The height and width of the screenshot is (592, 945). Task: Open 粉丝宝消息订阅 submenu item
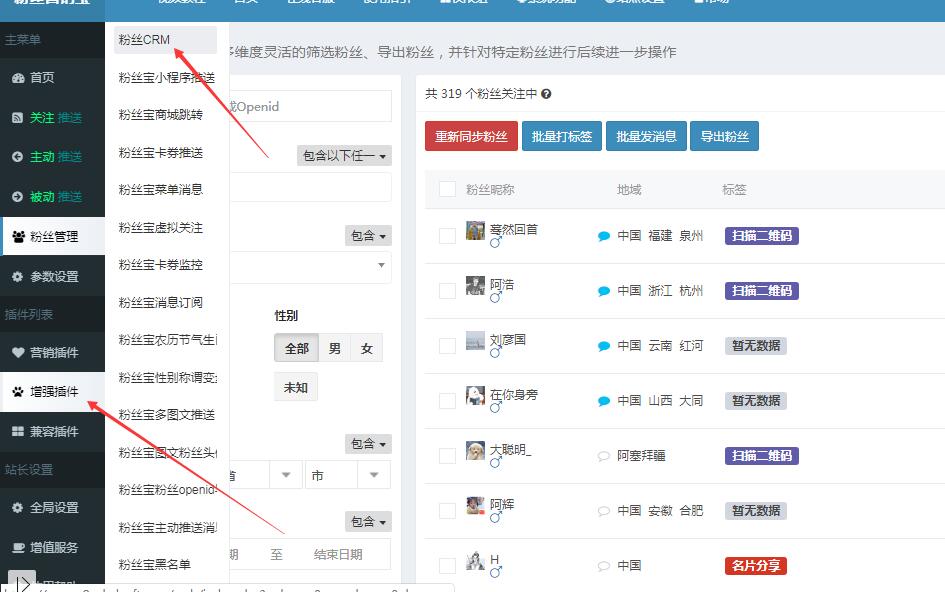(161, 303)
